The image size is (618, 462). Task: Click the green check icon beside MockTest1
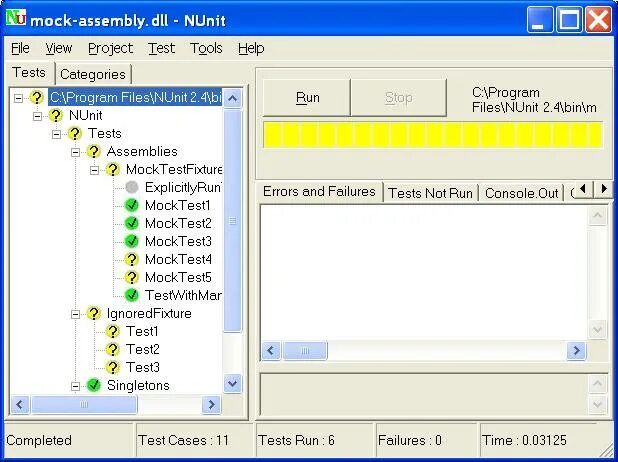point(132,205)
